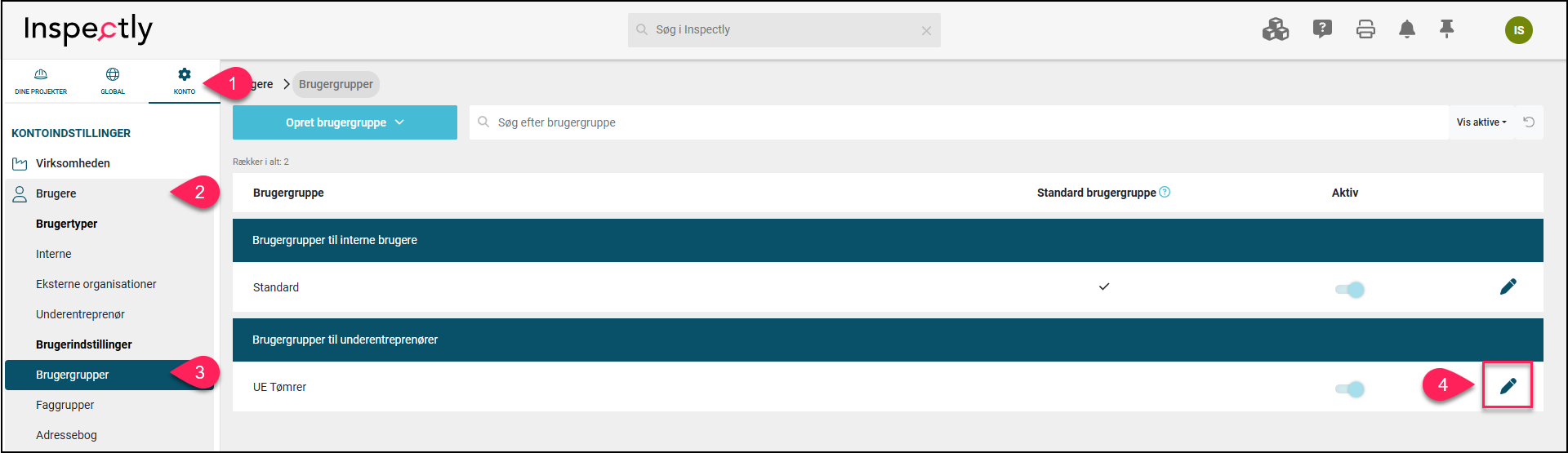Open the notifications bell
1568x453 pixels.
[x=1406, y=29]
